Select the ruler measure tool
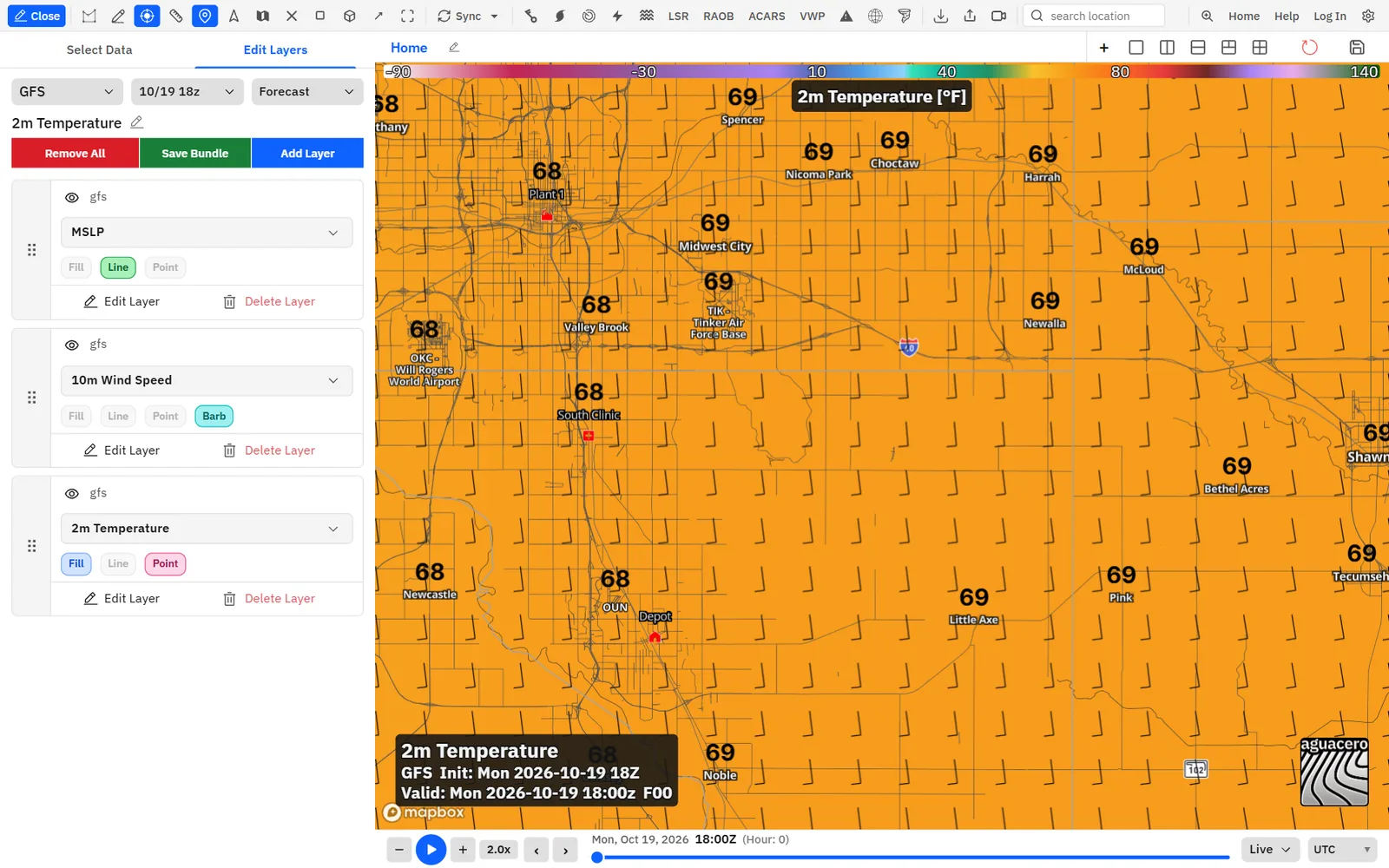 (176, 16)
